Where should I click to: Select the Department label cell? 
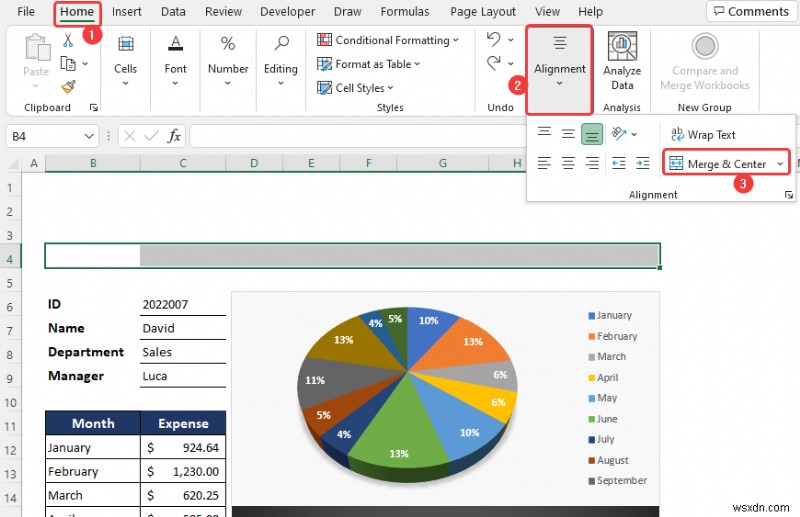(93, 352)
